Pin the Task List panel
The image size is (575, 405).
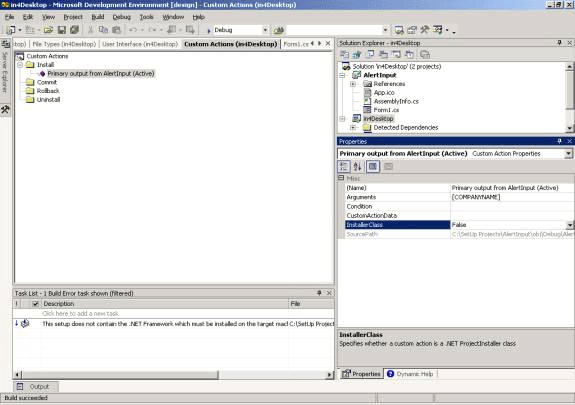(x=319, y=293)
